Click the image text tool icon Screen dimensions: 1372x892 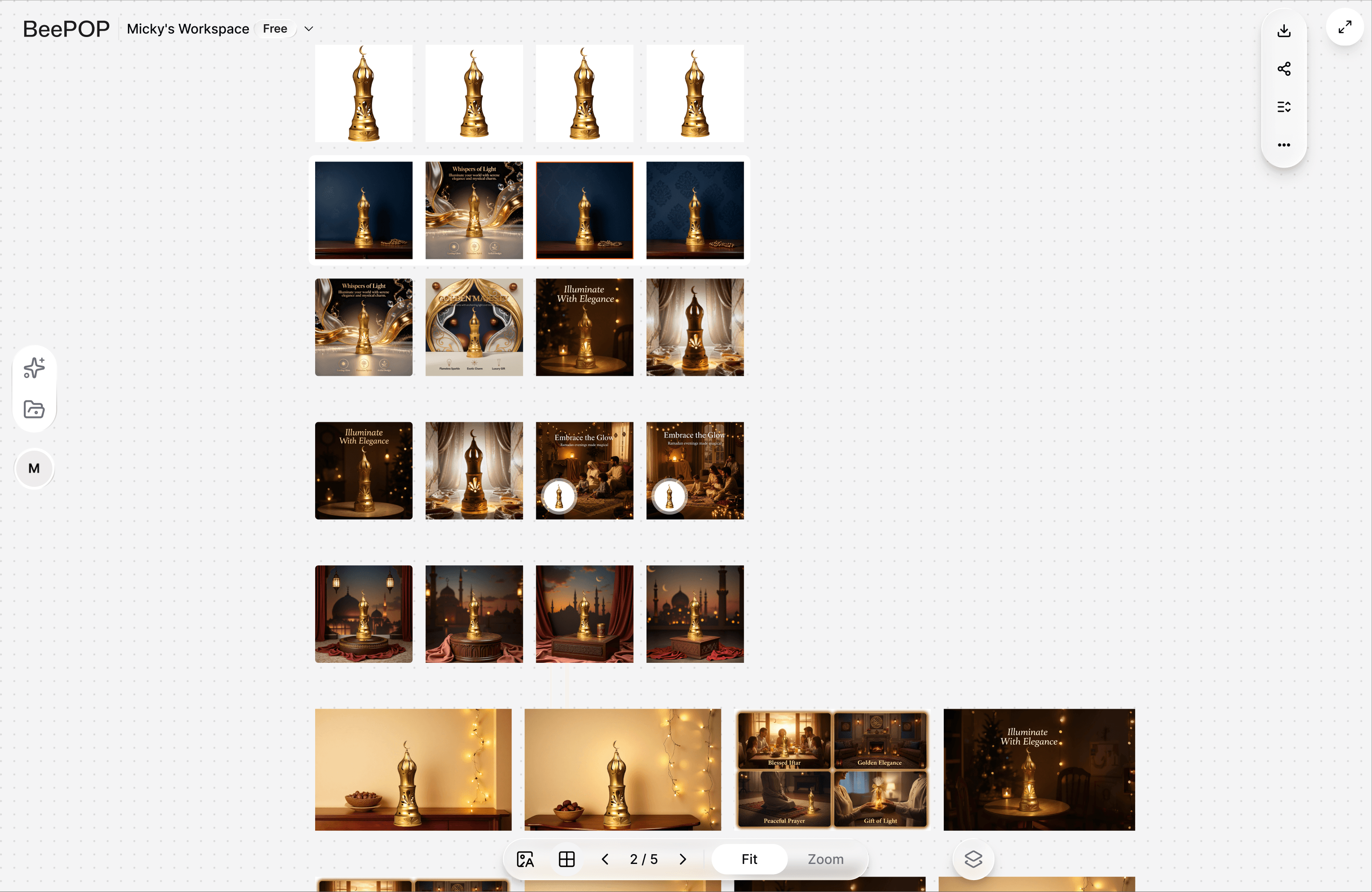click(525, 859)
